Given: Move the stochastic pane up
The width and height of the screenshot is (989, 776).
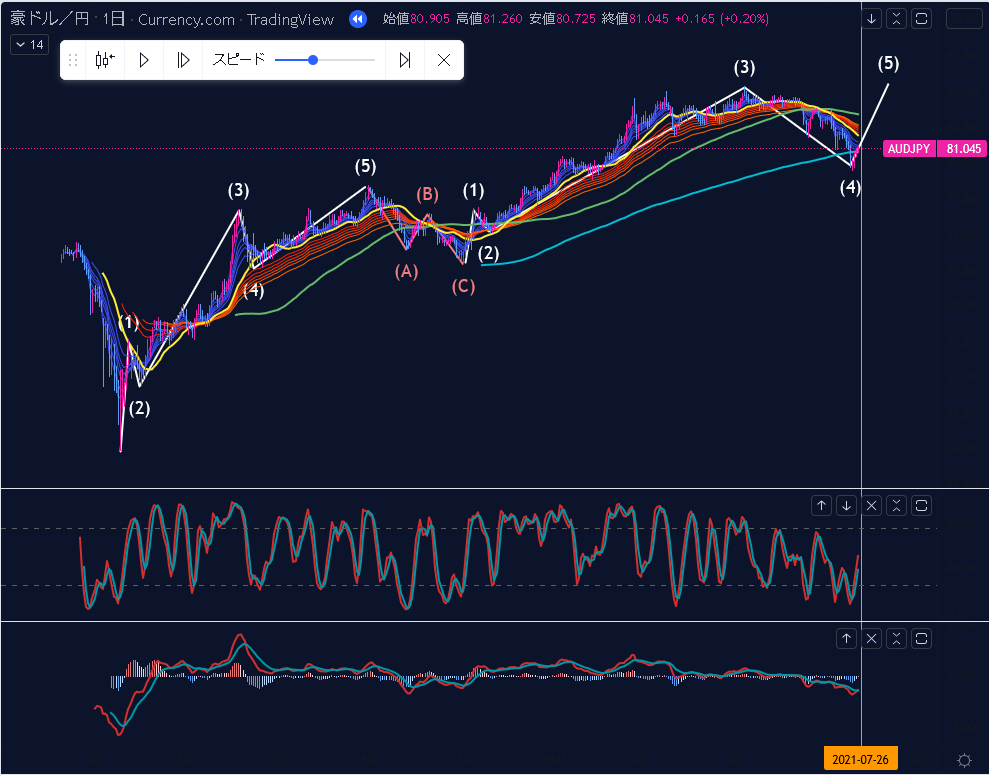Looking at the screenshot, I should (x=822, y=505).
